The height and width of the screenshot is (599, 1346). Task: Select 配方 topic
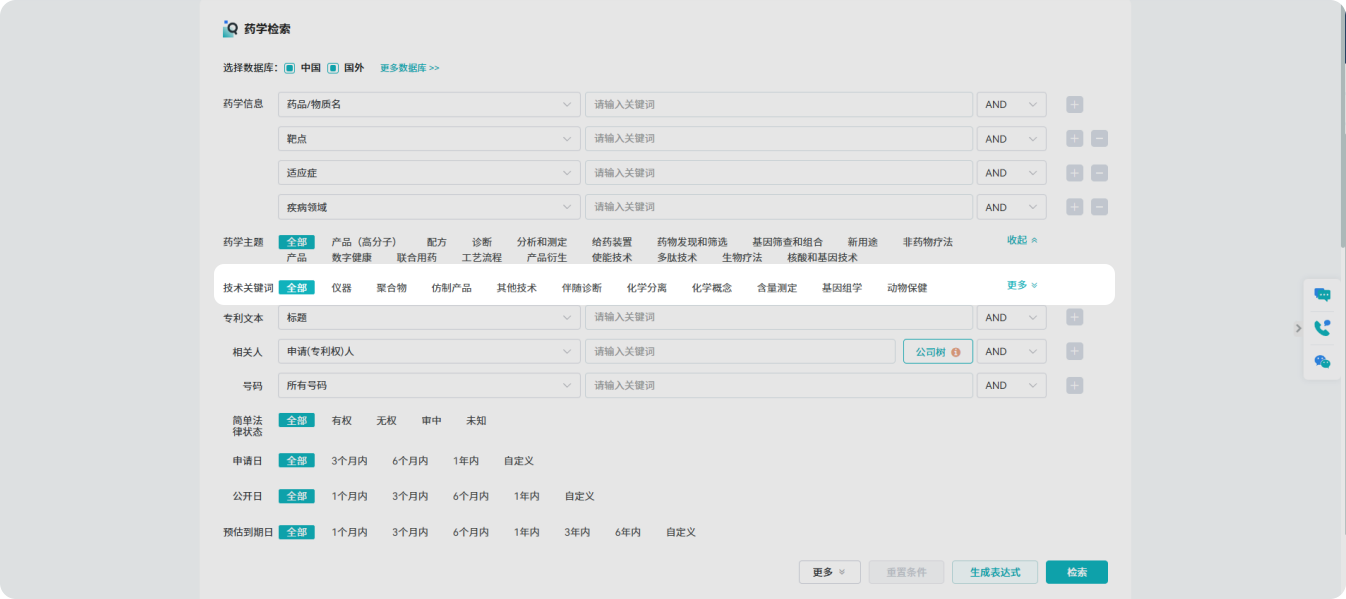(x=437, y=242)
